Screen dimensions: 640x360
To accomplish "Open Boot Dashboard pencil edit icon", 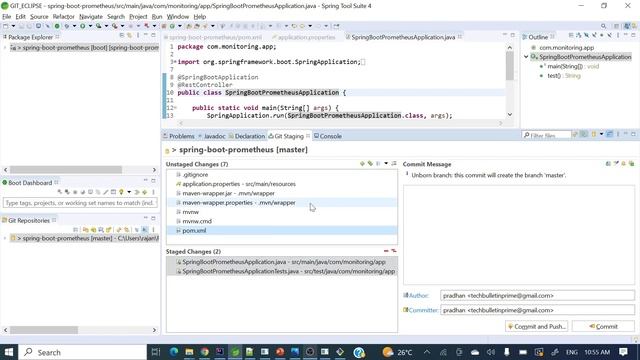I will [x=106, y=192].
